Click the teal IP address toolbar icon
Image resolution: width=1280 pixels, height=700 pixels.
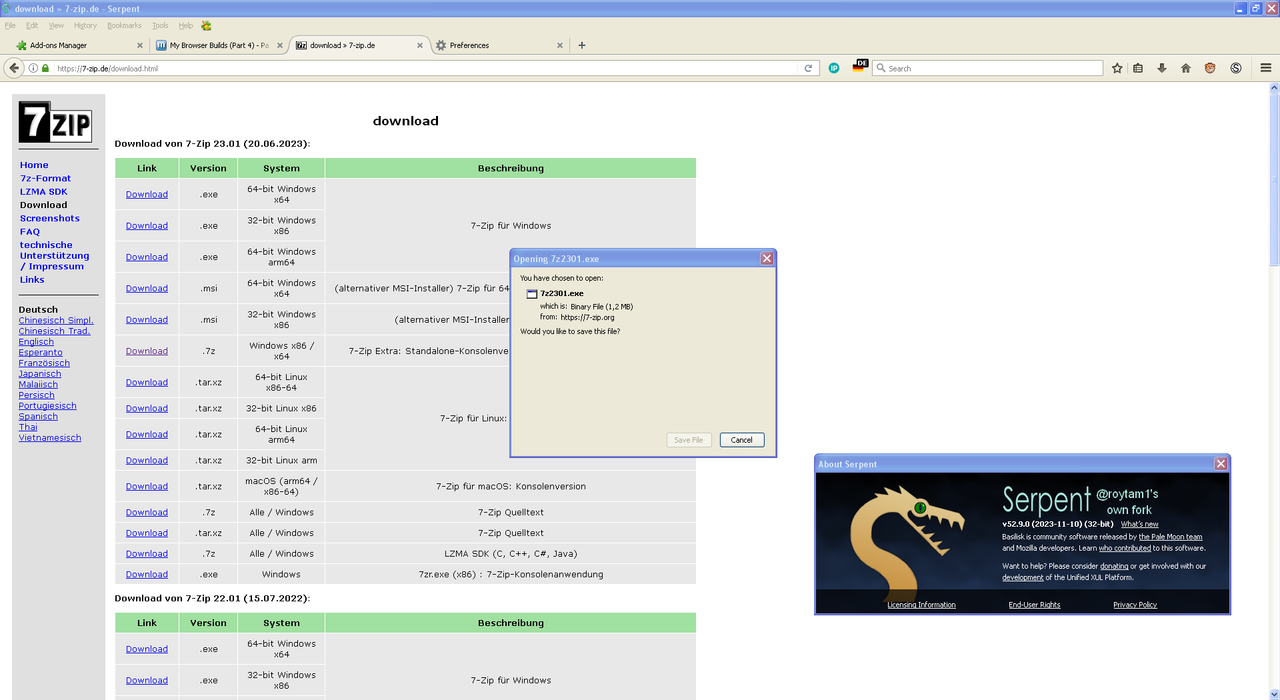click(834, 68)
